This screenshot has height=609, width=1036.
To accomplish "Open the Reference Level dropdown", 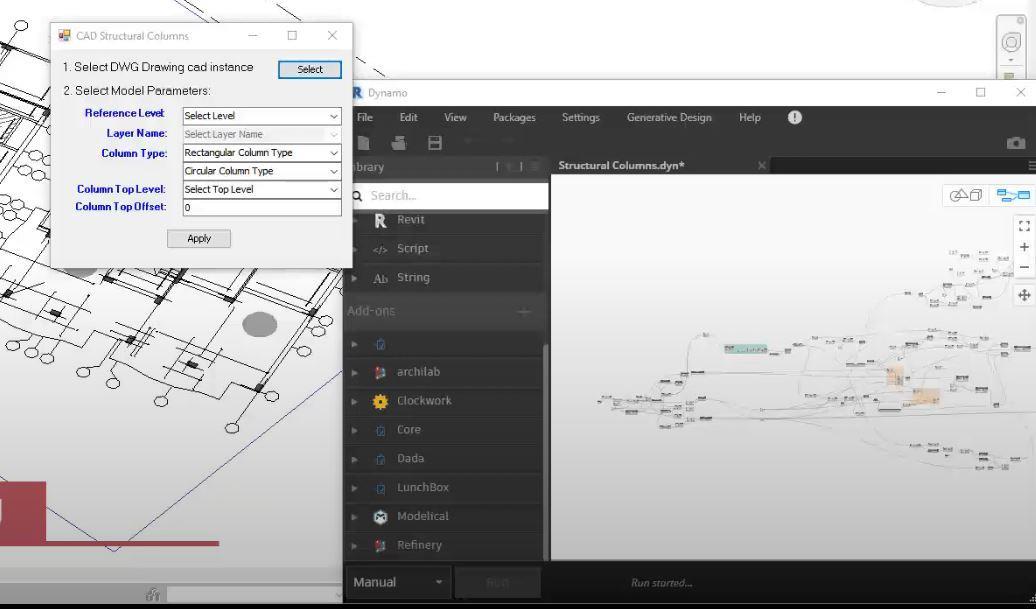I will [262, 116].
